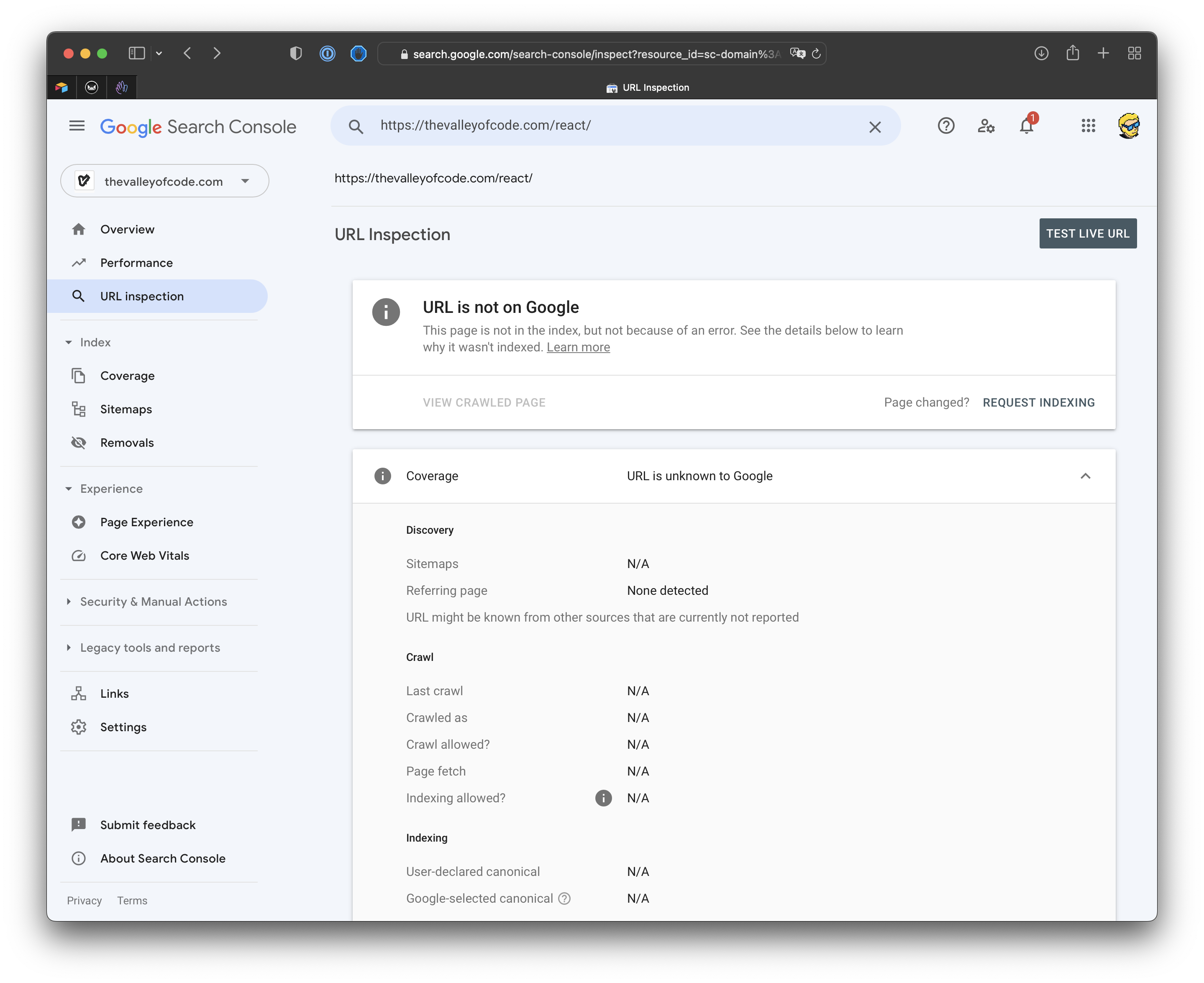
Task: Click the Indexing allowed info icon
Action: 603,798
